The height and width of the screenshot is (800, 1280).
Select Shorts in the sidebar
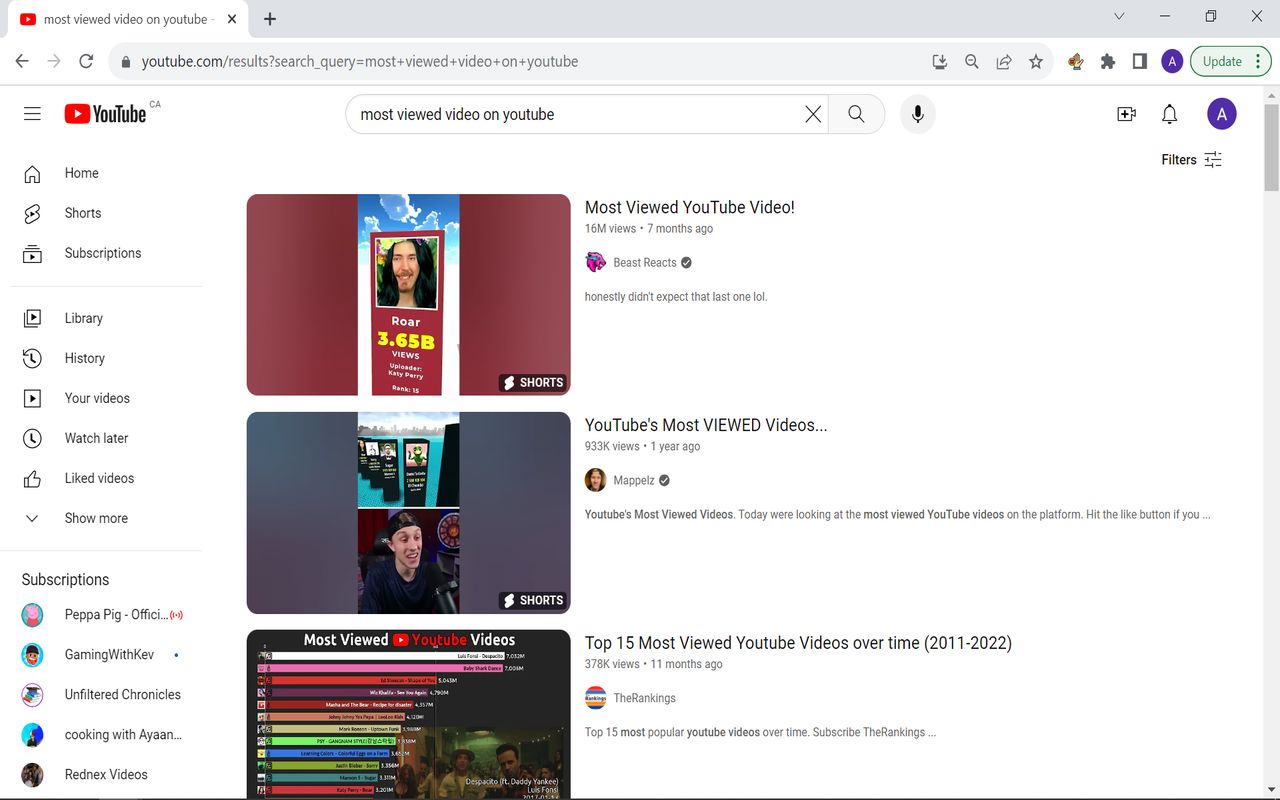coord(82,213)
